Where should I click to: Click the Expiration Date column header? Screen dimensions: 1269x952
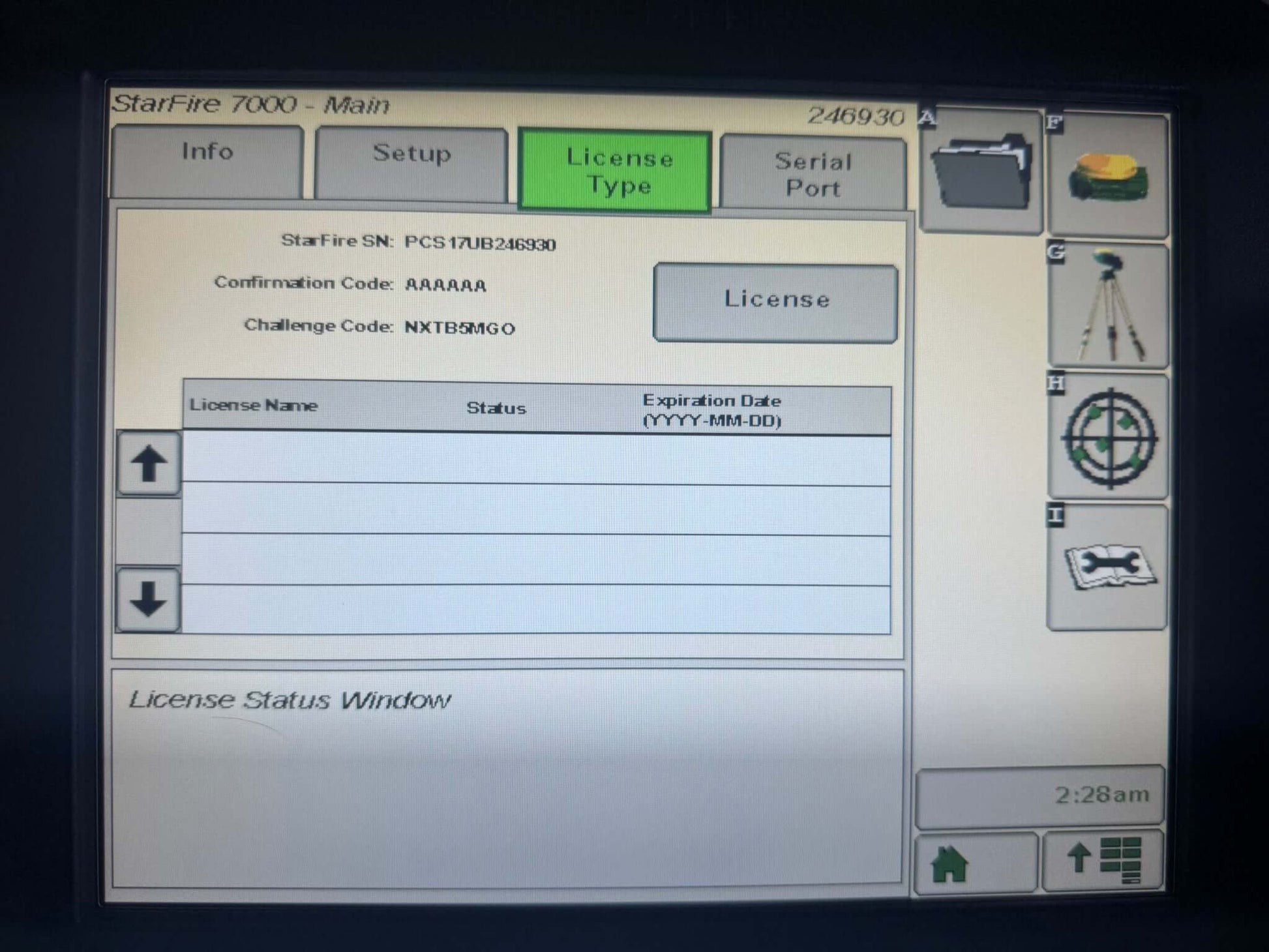pos(711,410)
